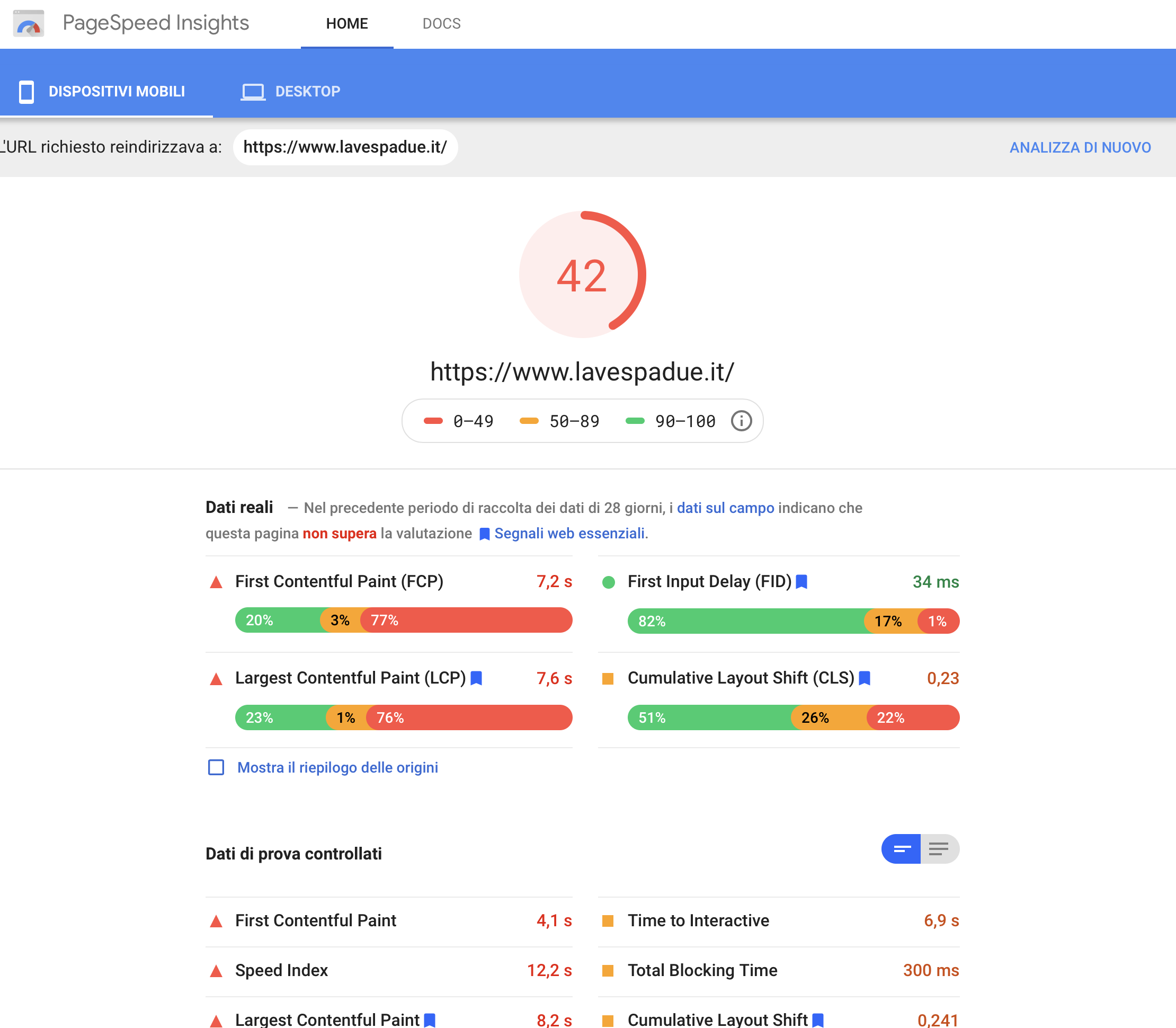Click the FCP value 7,2 s

555,582
